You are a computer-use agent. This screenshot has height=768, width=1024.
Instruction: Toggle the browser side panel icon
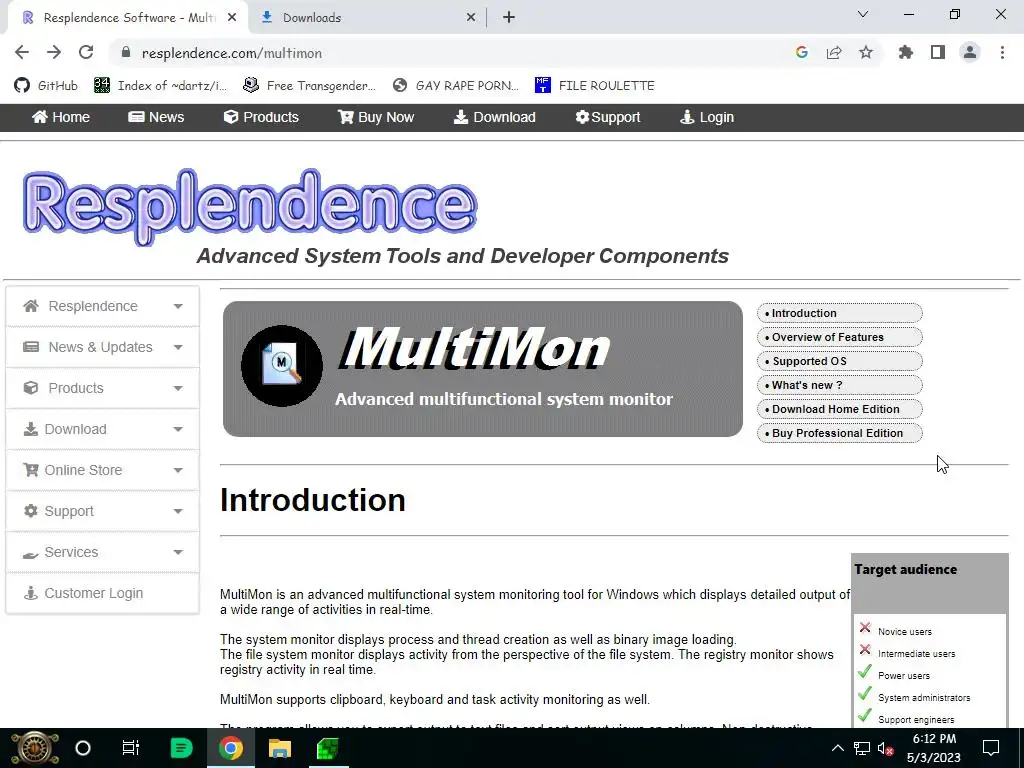pyautogui.click(x=938, y=53)
